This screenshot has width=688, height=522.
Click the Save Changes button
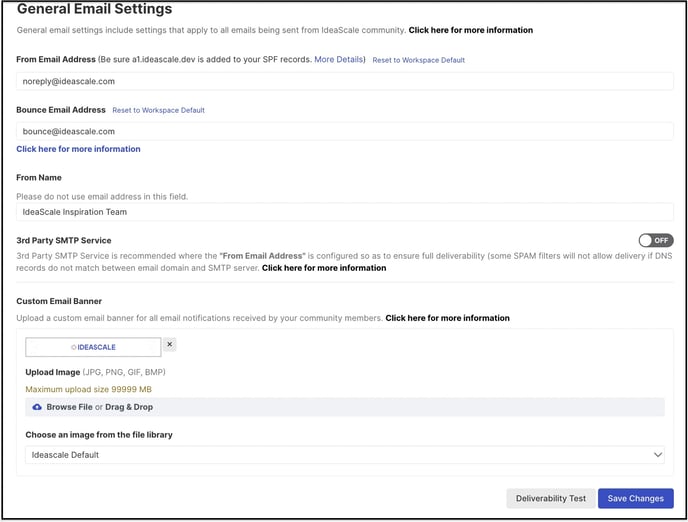tap(635, 498)
